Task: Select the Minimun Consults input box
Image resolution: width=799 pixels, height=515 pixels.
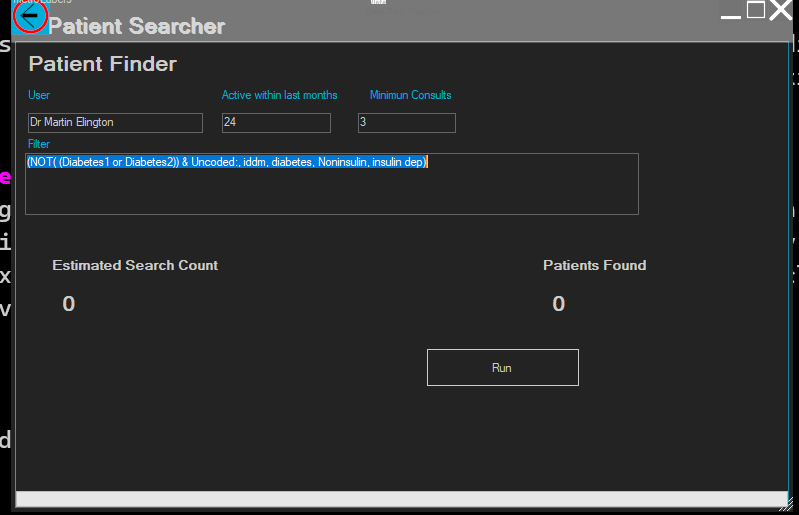Action: [406, 123]
